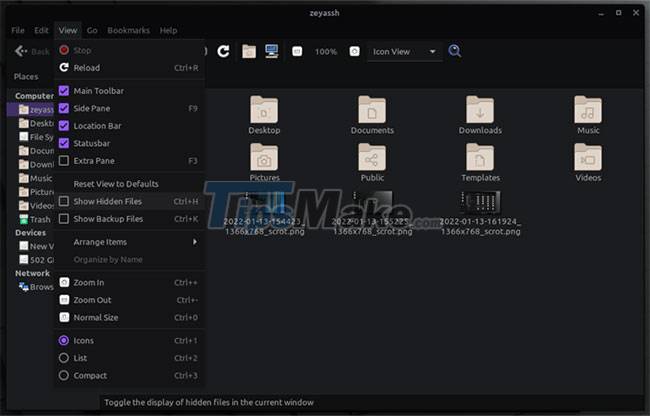Open the Edit menu
Image resolution: width=650 pixels, height=416 pixels.
(x=41, y=30)
